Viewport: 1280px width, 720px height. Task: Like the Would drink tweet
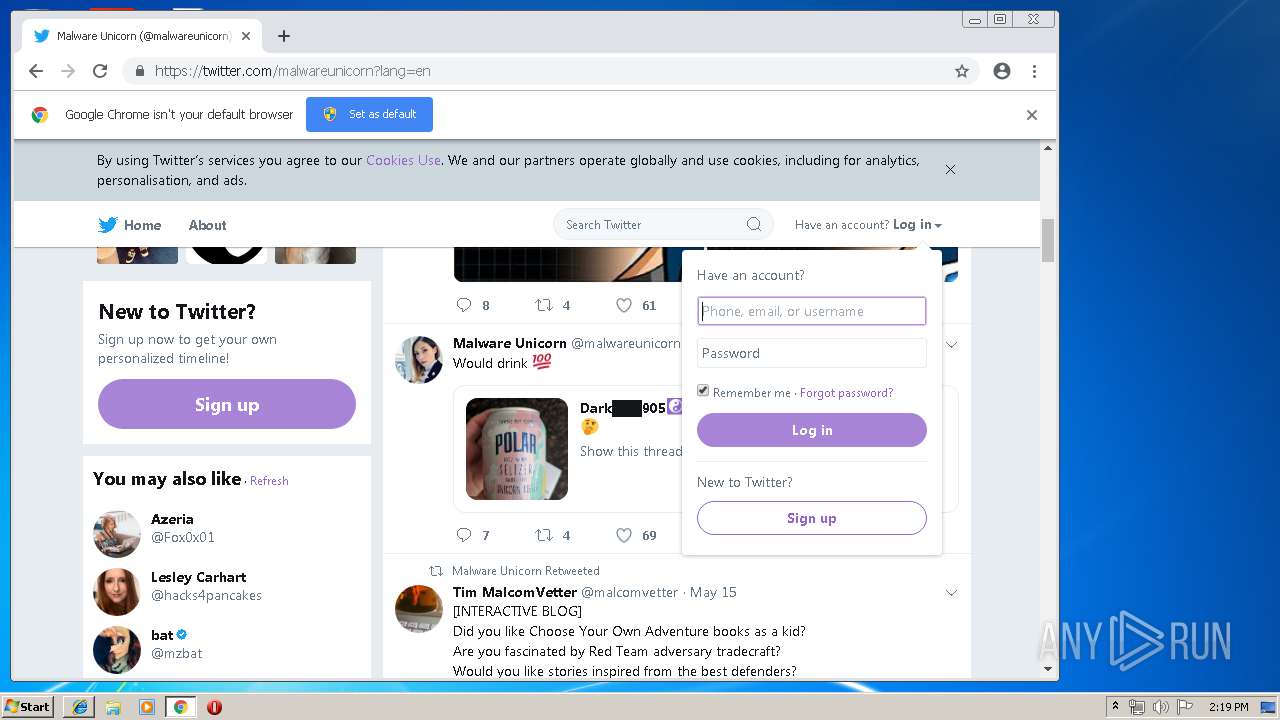coord(624,535)
